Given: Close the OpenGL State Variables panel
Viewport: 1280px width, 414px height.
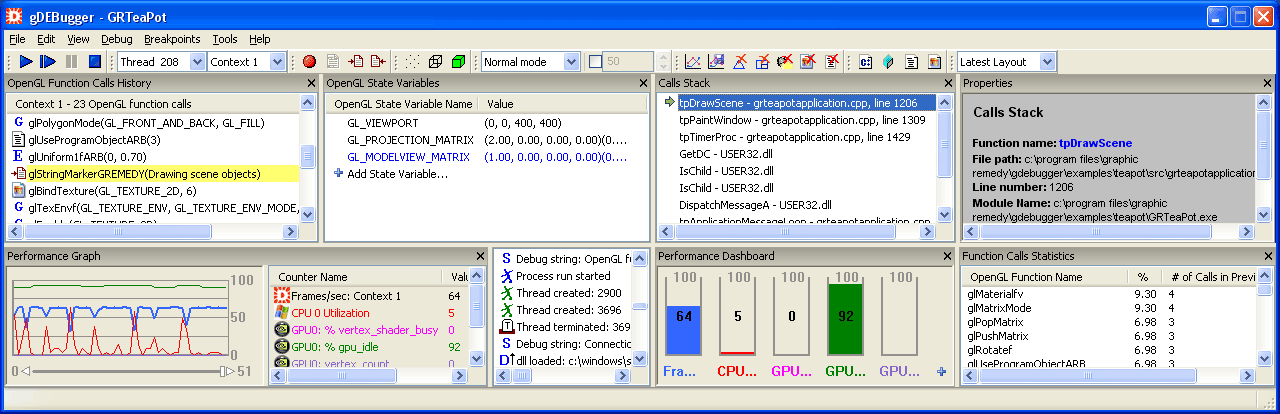Looking at the screenshot, I should click(641, 83).
